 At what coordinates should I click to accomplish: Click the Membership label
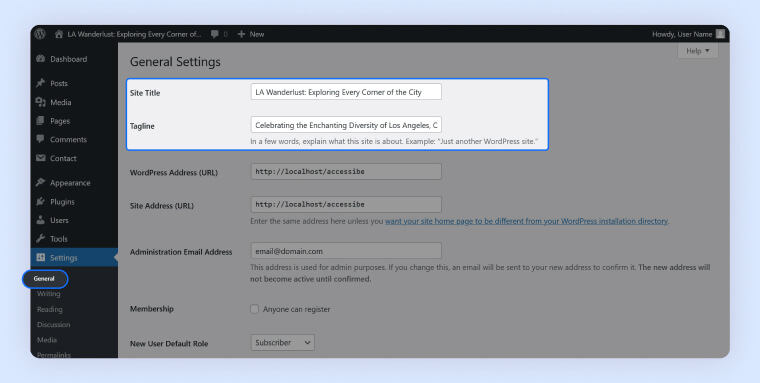tap(152, 309)
